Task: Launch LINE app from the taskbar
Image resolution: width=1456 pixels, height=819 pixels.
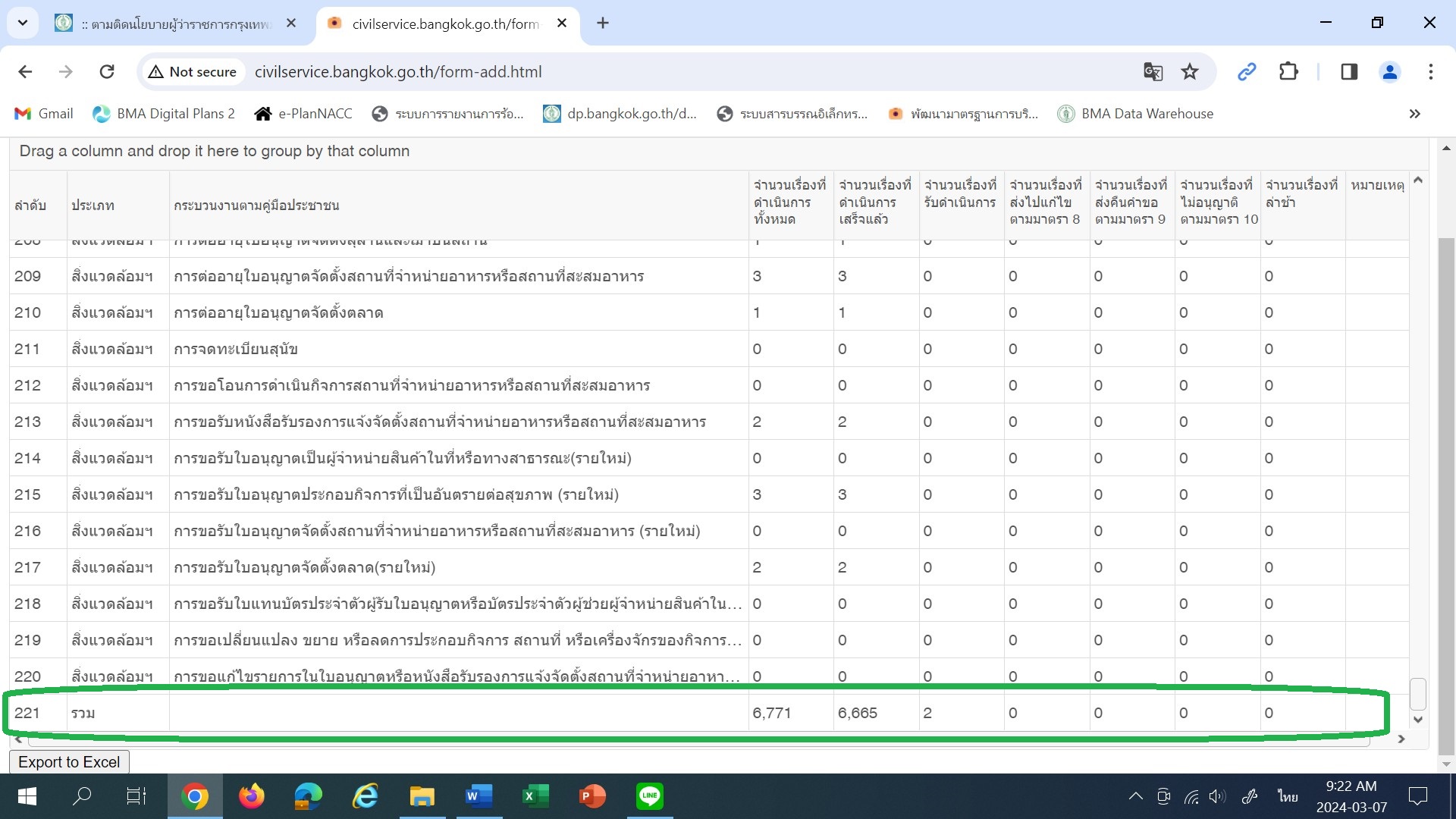Action: click(x=650, y=796)
